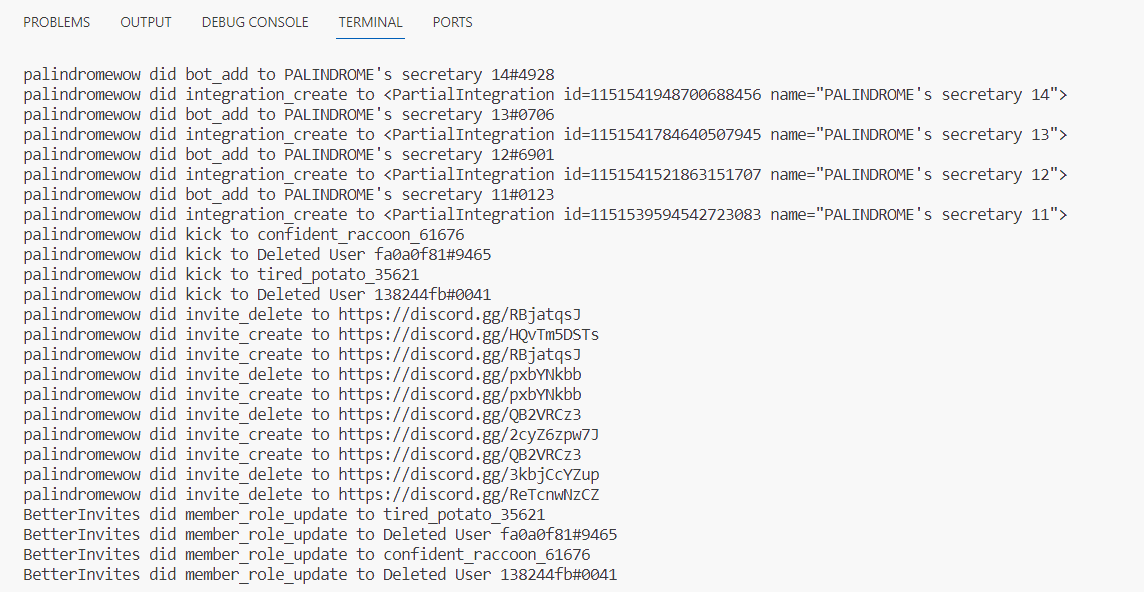Follow the invite_delete link ending in pxbYNkbb
Viewport: 1144px width, 592px height.
pos(459,374)
